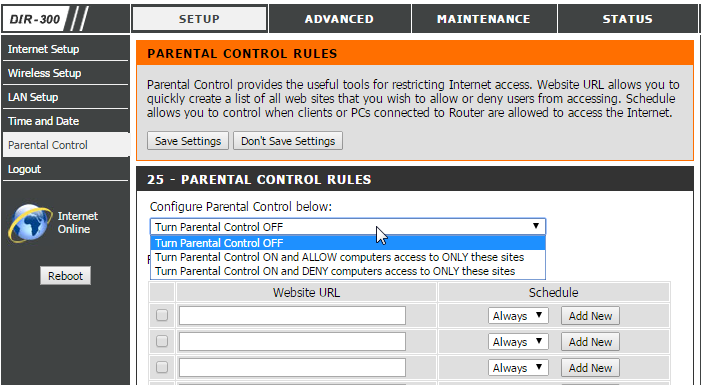Screen dimensions: 701x385
Task: Switch to the ADVANCED tab
Action: [339, 19]
